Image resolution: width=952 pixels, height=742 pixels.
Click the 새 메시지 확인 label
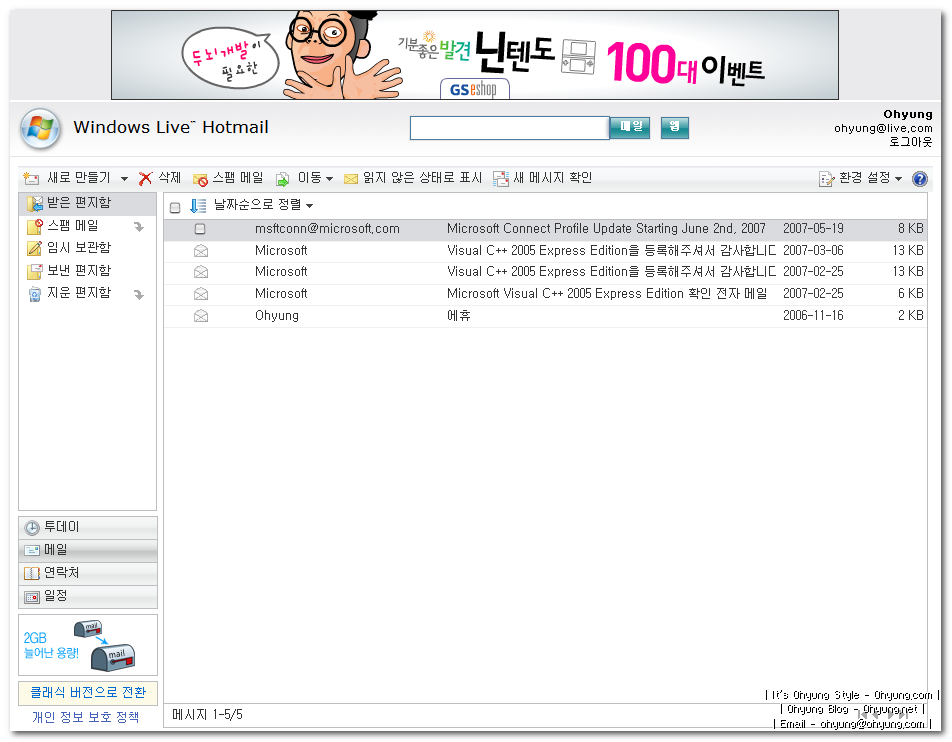[x=552, y=178]
